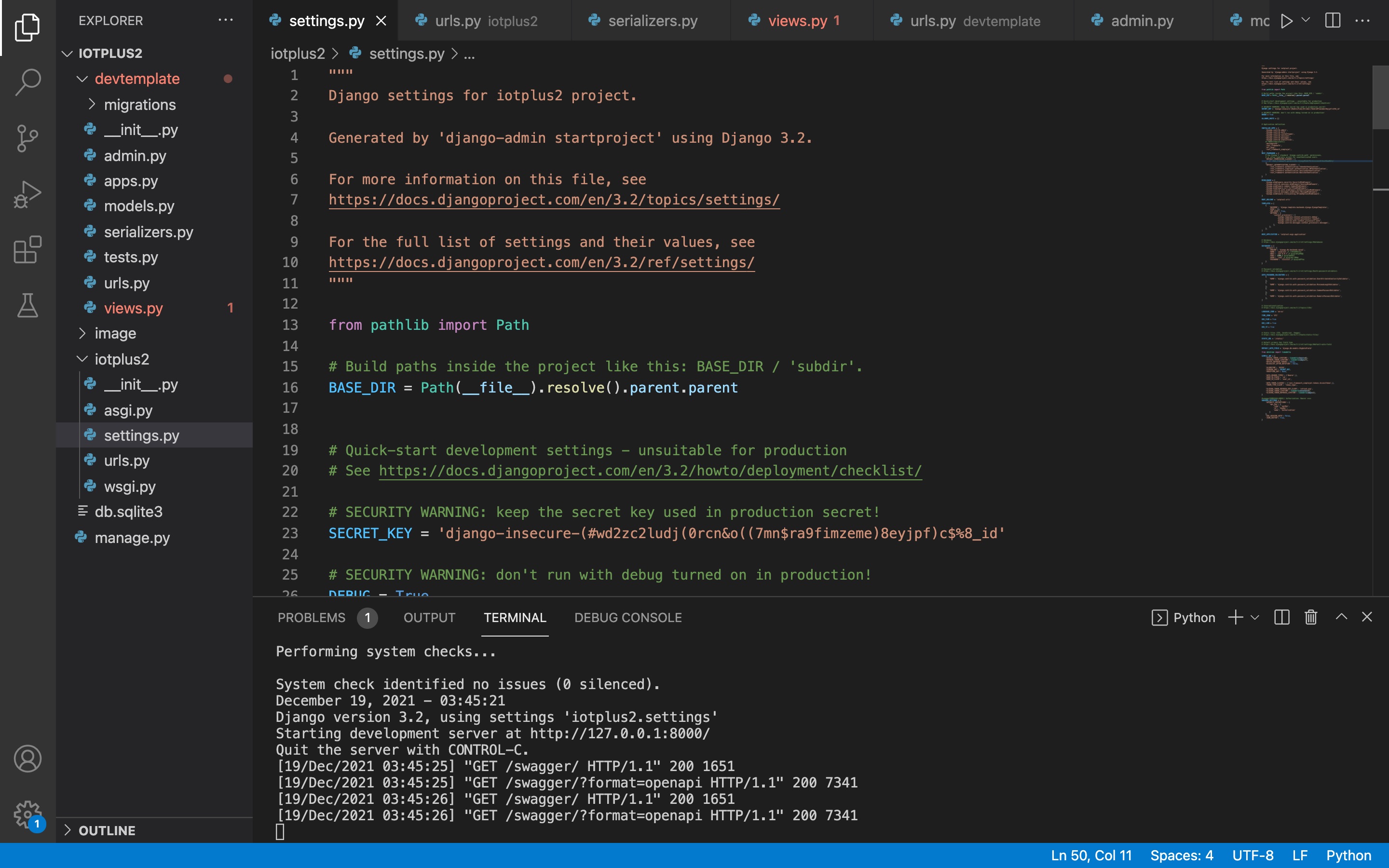Collapse the devtemplate folder
The height and width of the screenshot is (868, 1389).
82,79
